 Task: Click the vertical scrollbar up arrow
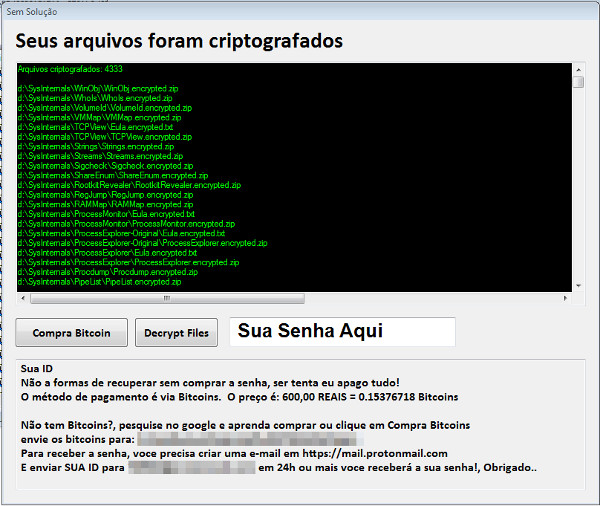tap(578, 69)
